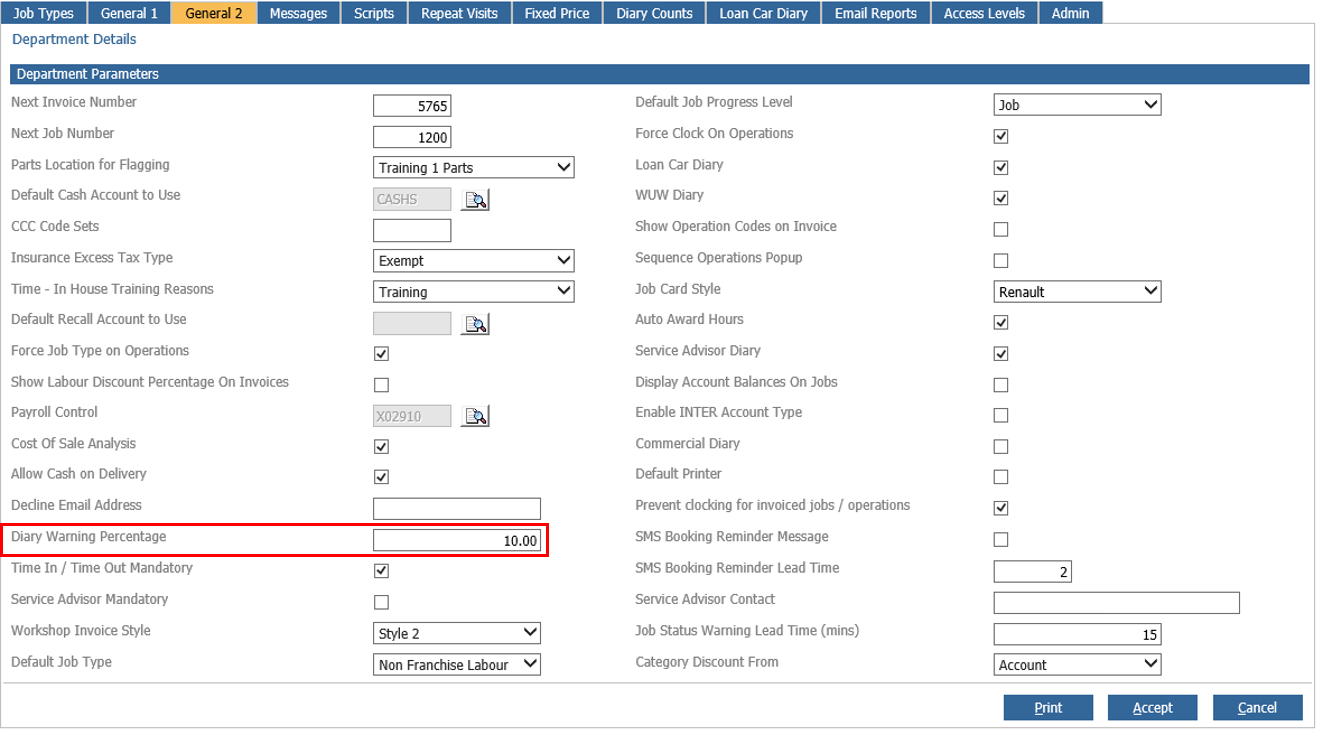Image resolution: width=1318 pixels, height=731 pixels.
Task: Open Category Discount From dropdown
Action: pyautogui.click(x=1077, y=664)
